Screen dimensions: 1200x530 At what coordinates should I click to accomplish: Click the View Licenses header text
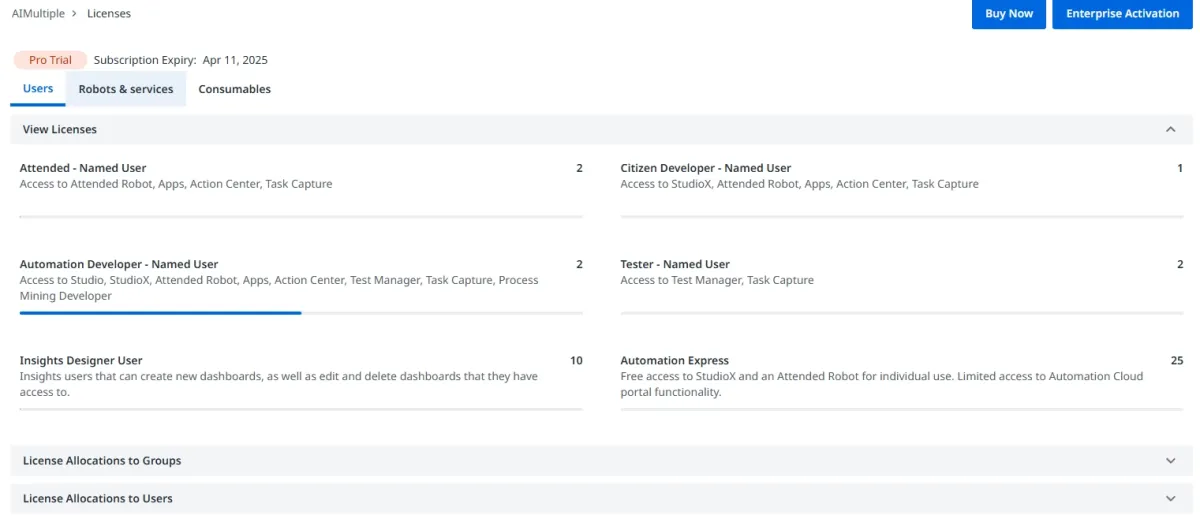60,129
